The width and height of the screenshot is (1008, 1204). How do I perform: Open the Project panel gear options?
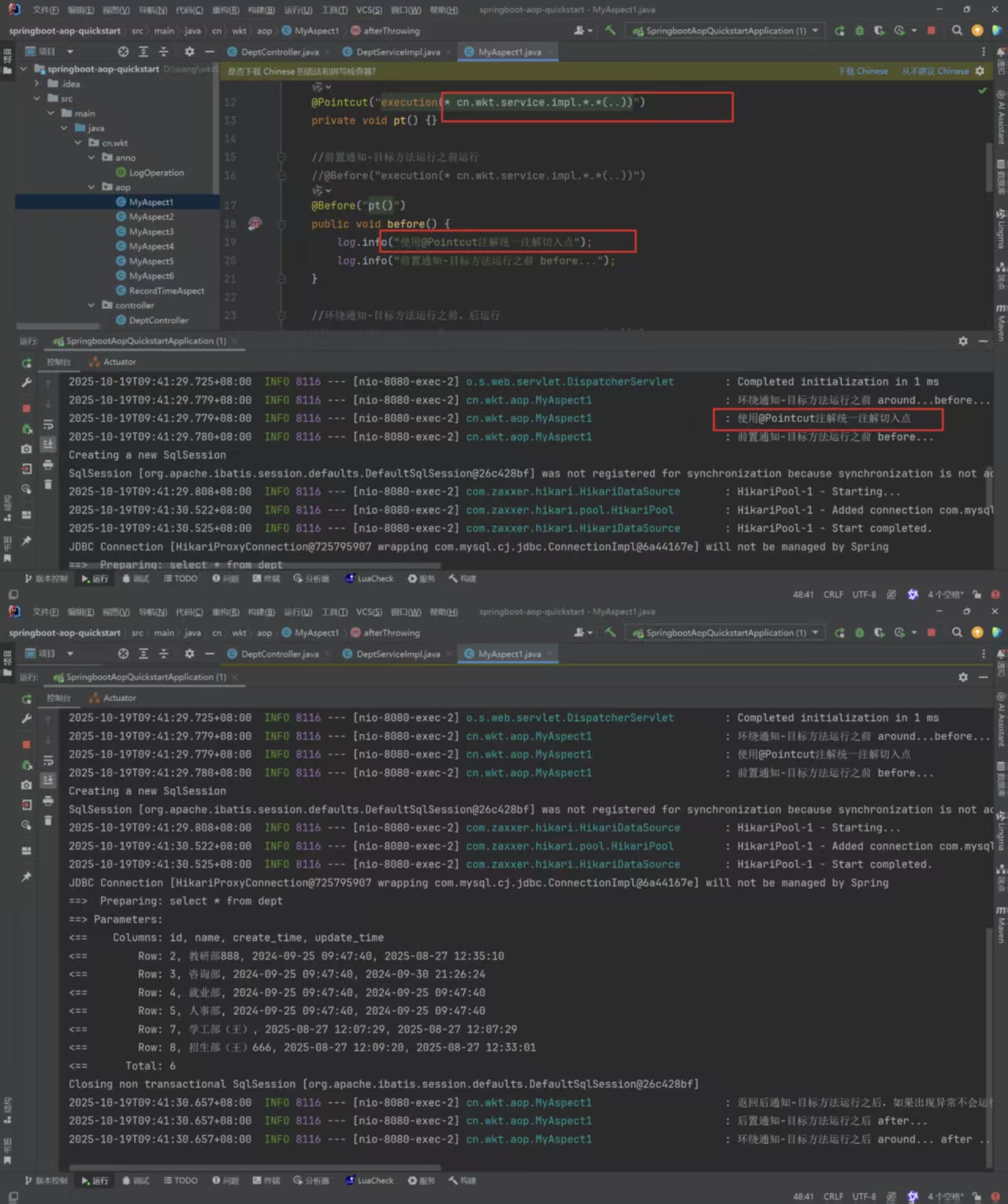(189, 52)
